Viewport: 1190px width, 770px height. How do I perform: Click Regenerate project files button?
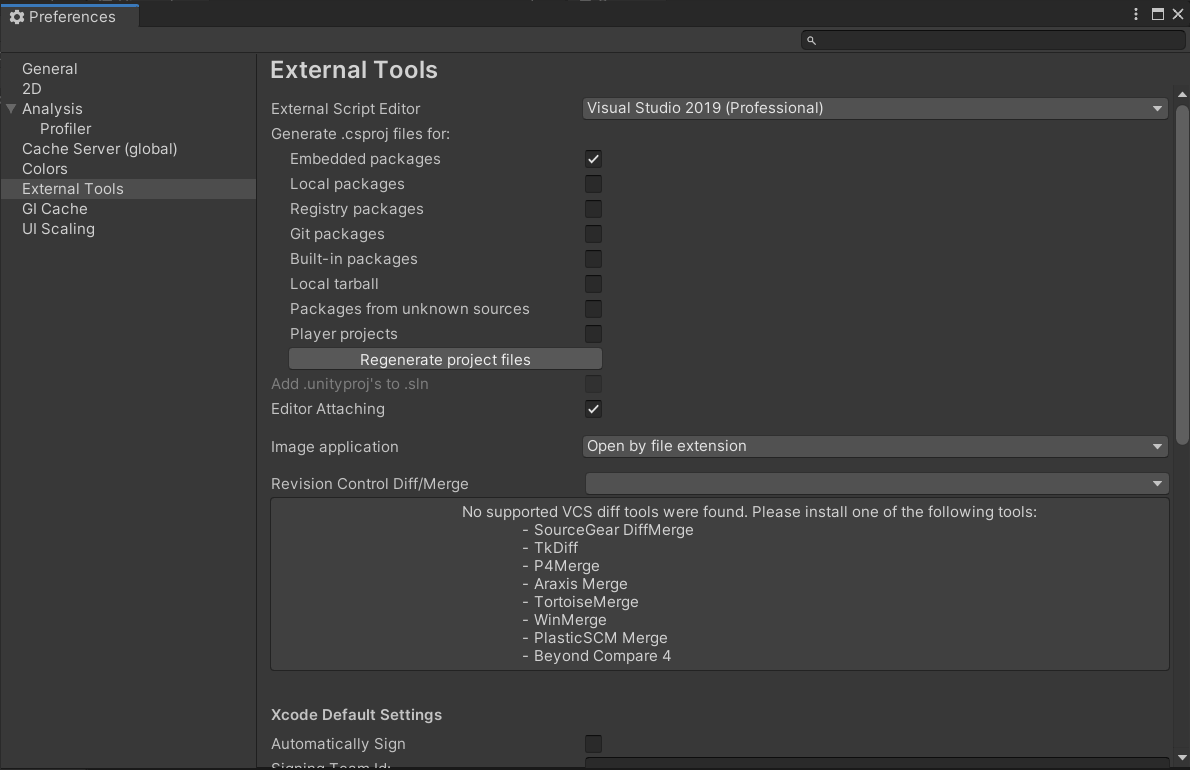(x=445, y=359)
